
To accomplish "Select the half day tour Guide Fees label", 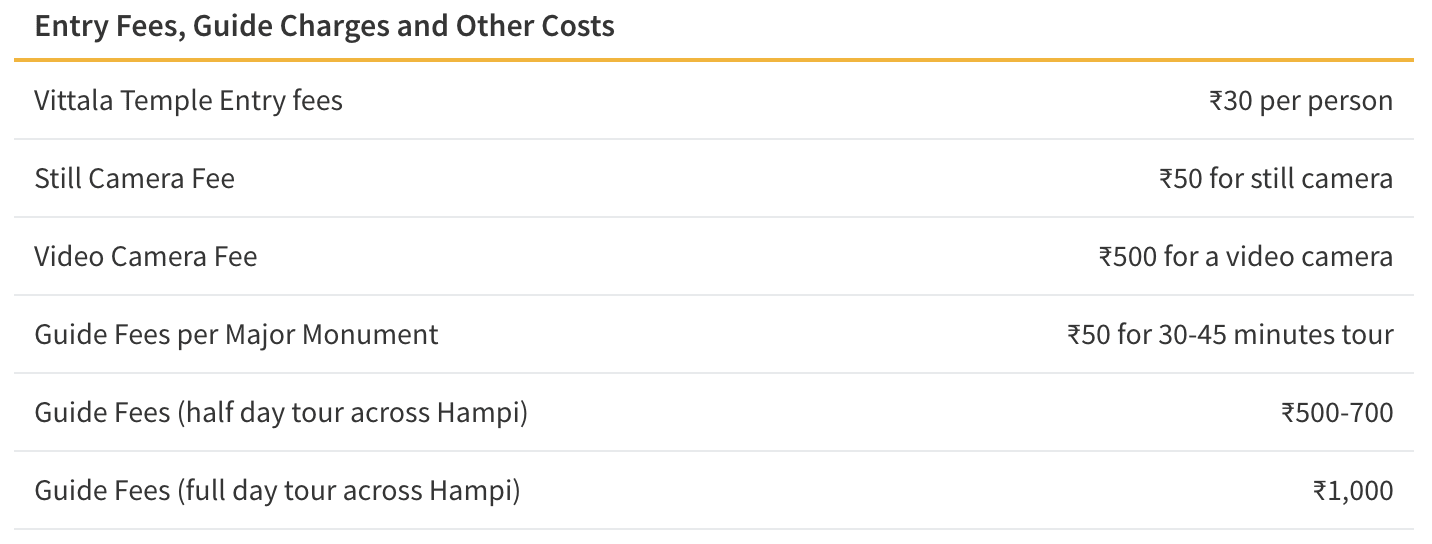I will pos(281,412).
